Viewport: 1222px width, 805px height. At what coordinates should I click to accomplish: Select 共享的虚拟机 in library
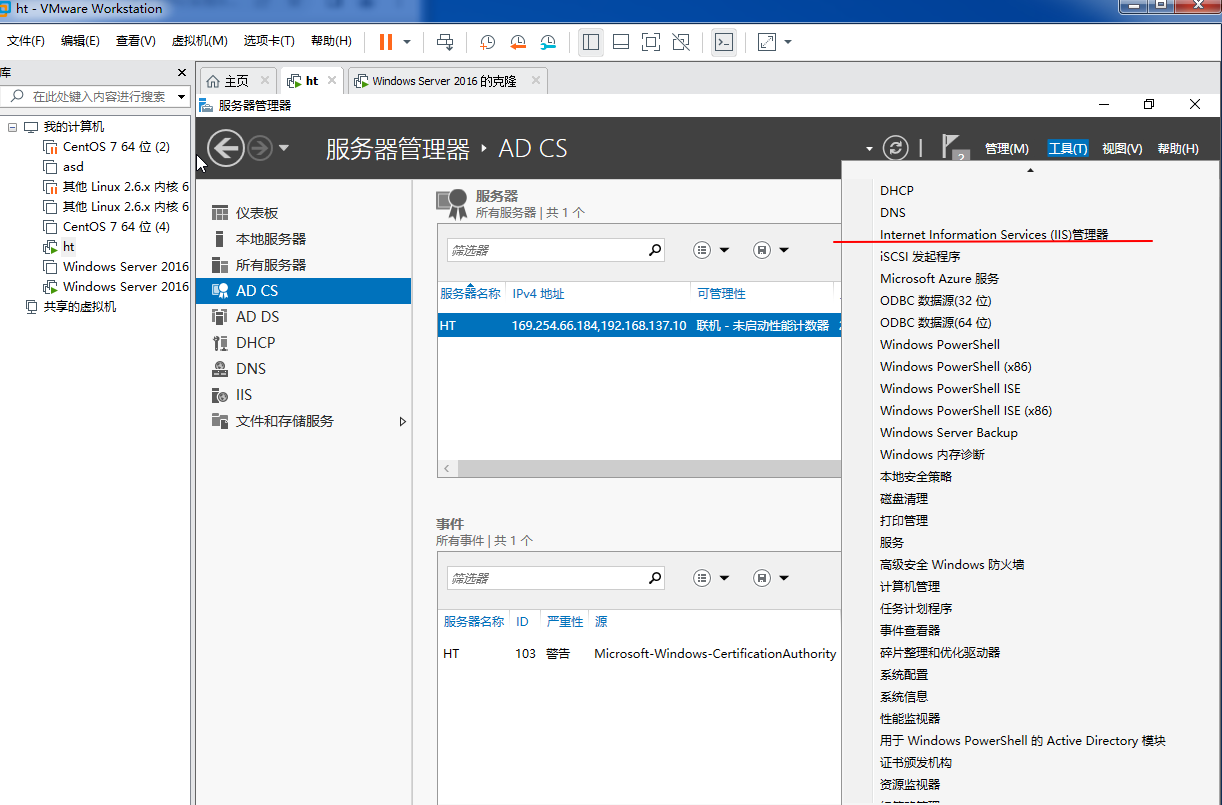coord(79,307)
